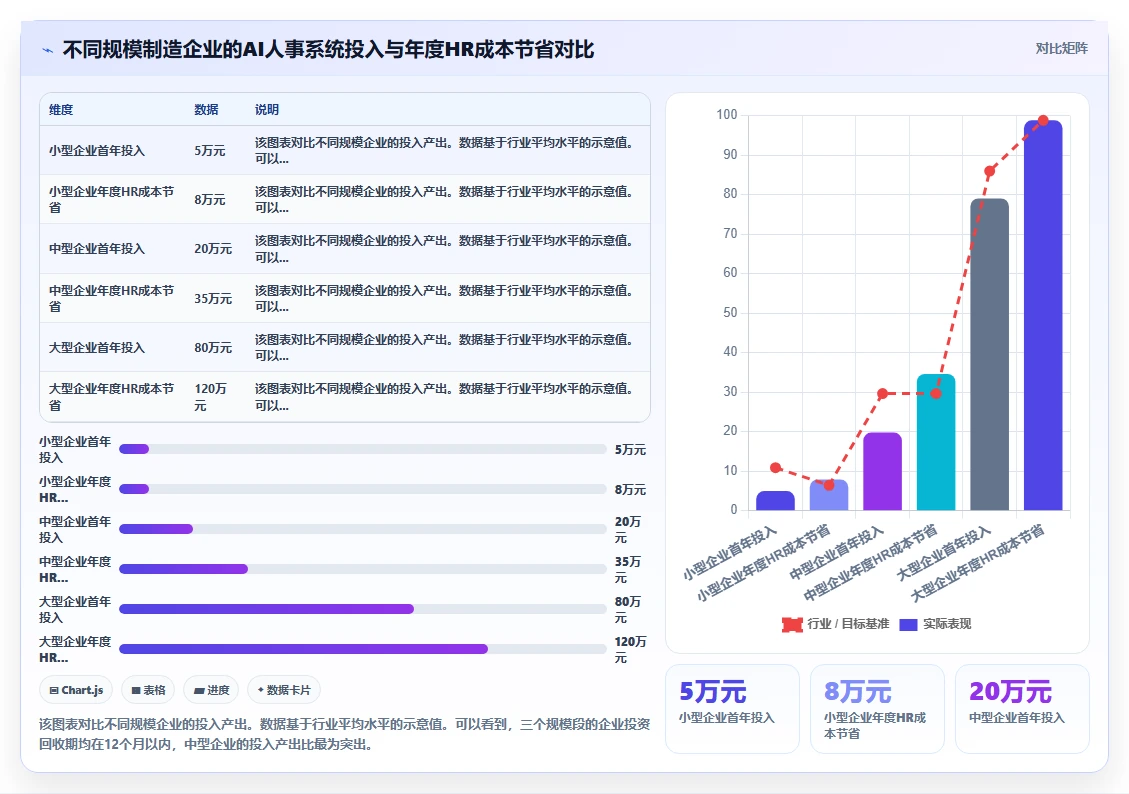1129x794 pixels.
Task: Click the gray 大型企业首年投入 chart bar
Action: coord(989,354)
